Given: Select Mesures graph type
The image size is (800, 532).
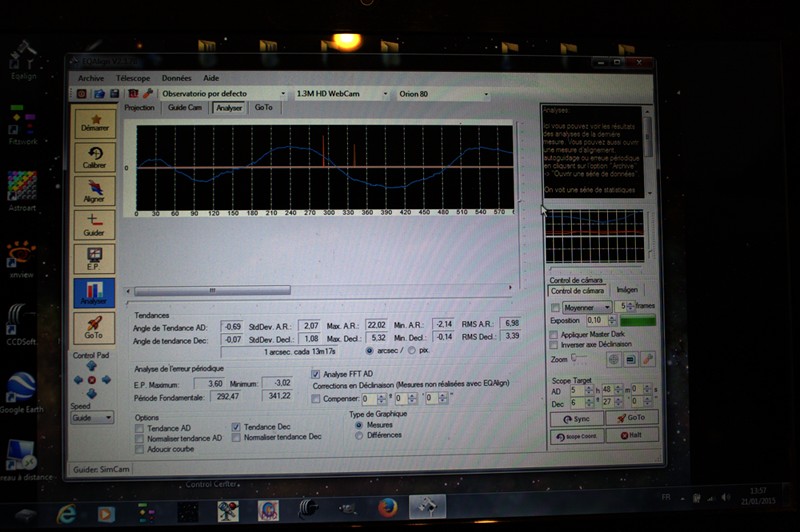Looking at the screenshot, I should tap(359, 424).
